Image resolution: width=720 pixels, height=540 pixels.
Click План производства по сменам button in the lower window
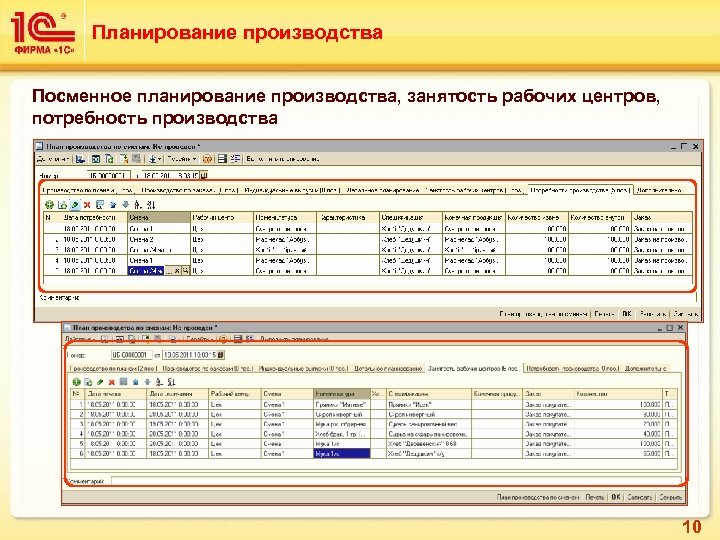click(538, 497)
